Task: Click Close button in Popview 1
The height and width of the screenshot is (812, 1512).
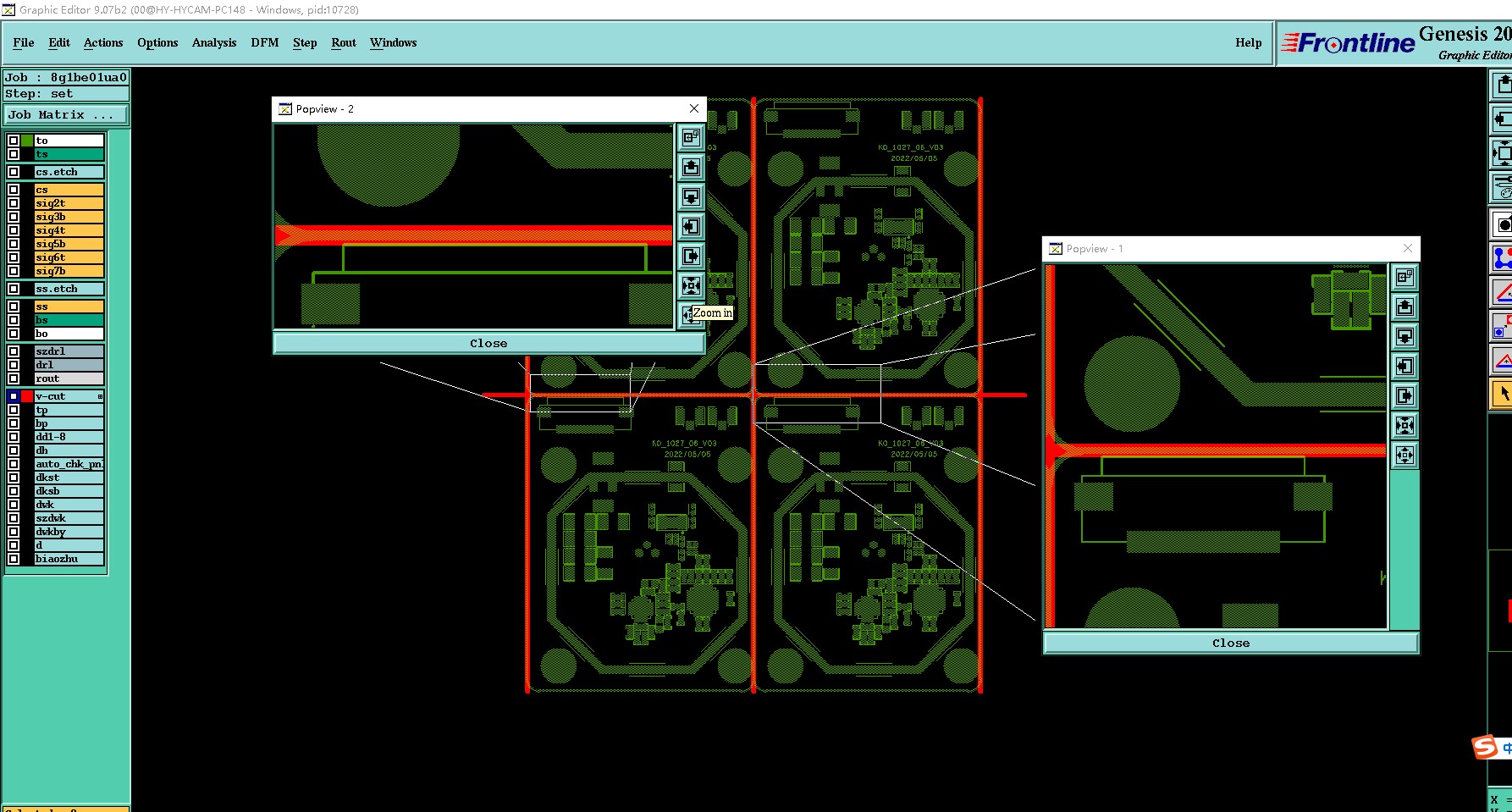Action: click(x=1231, y=643)
